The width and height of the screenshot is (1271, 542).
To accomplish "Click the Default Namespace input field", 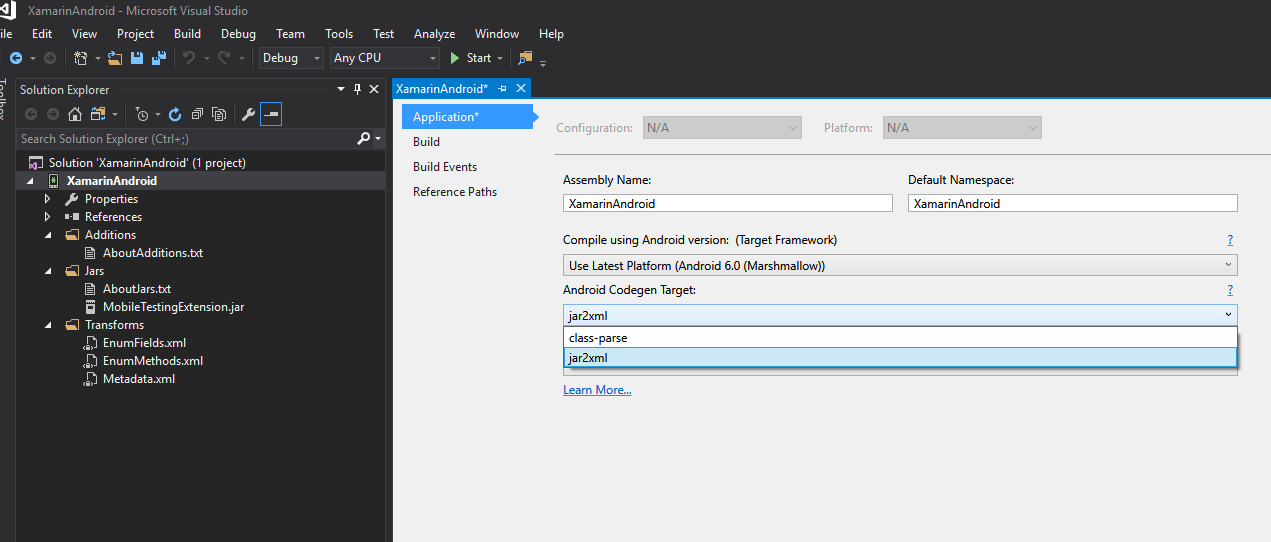I will [x=1073, y=203].
